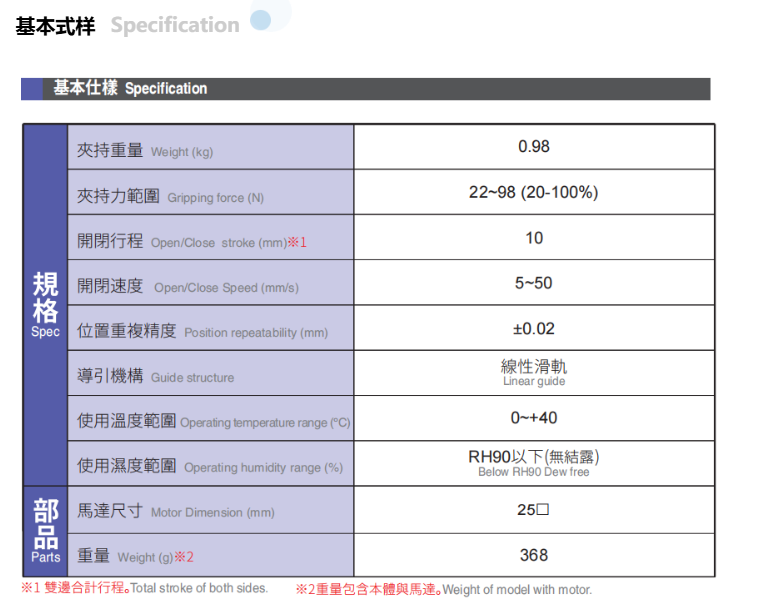
Task: Click the '夾持力範圍 Gripping force (N)' label
Action: [x=170, y=196]
